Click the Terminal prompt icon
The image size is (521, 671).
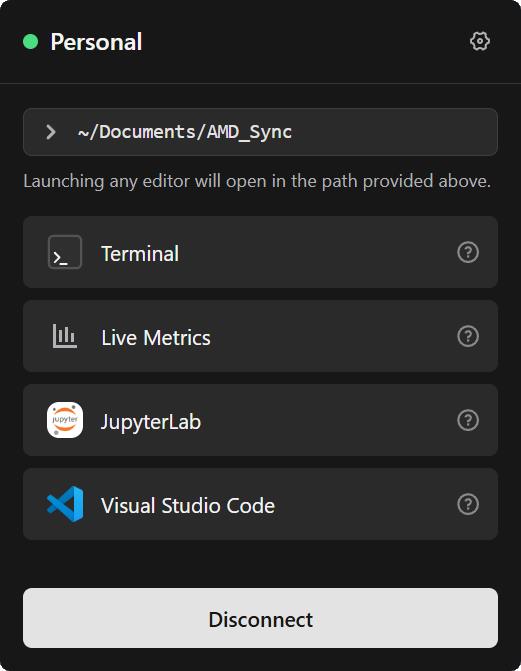(65, 252)
